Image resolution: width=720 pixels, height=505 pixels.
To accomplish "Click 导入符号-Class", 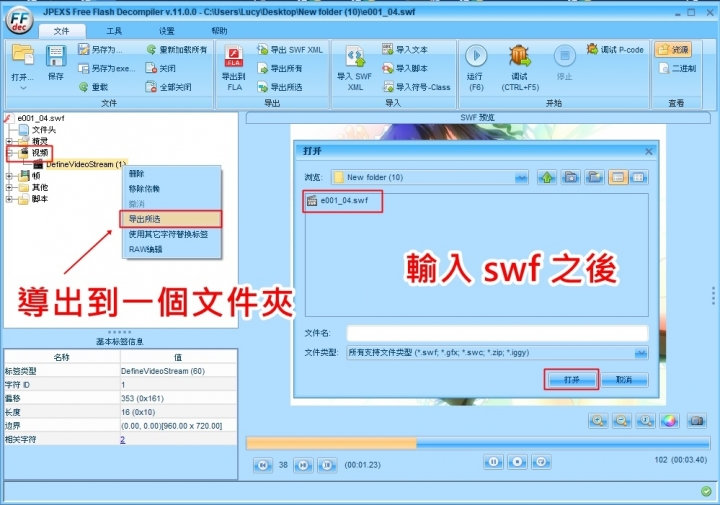I will click(416, 87).
